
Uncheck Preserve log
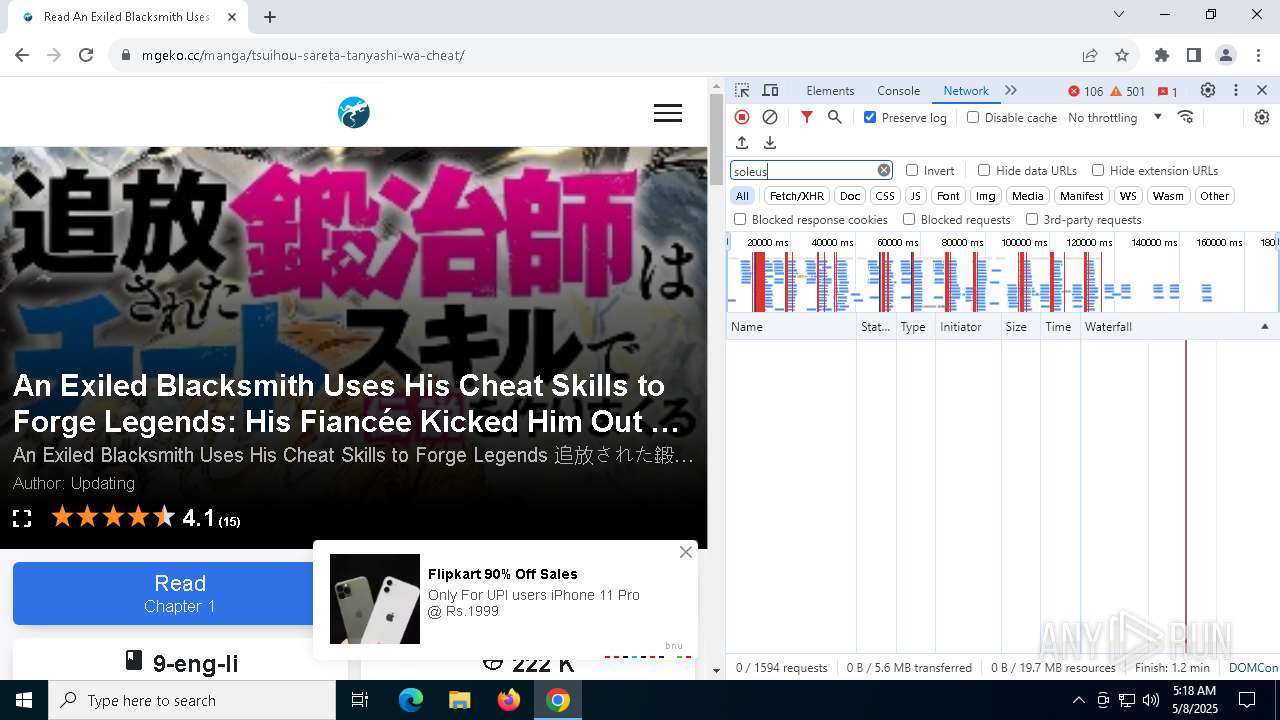870,117
